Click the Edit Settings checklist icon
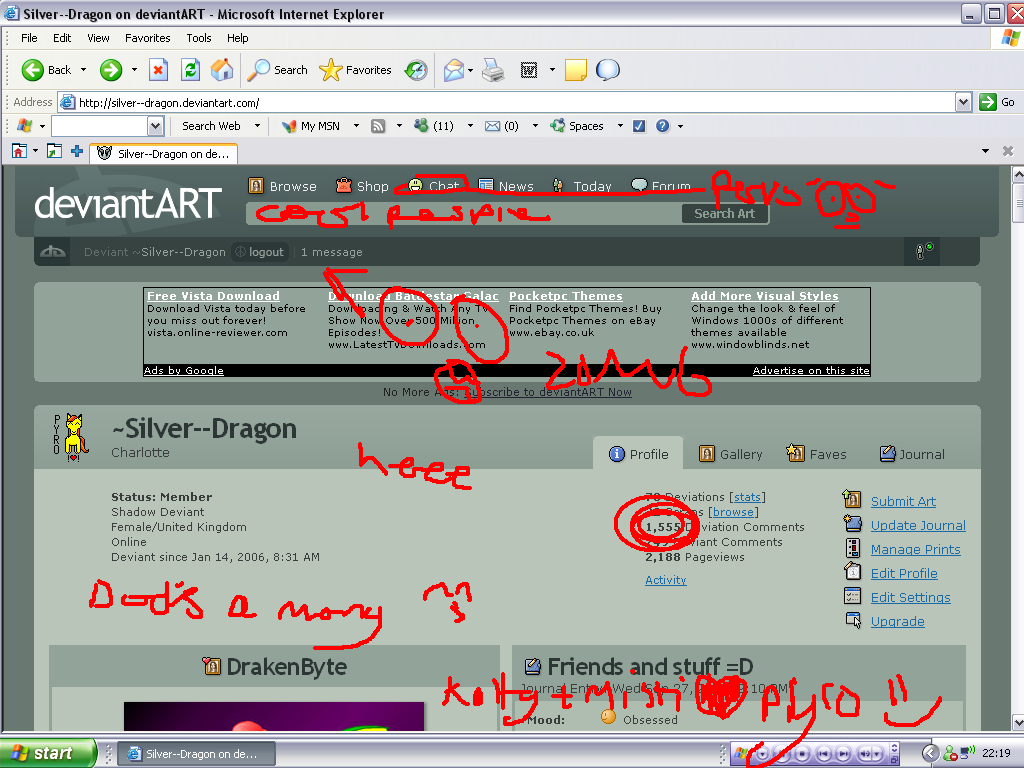This screenshot has width=1024, height=768. pyautogui.click(x=852, y=596)
